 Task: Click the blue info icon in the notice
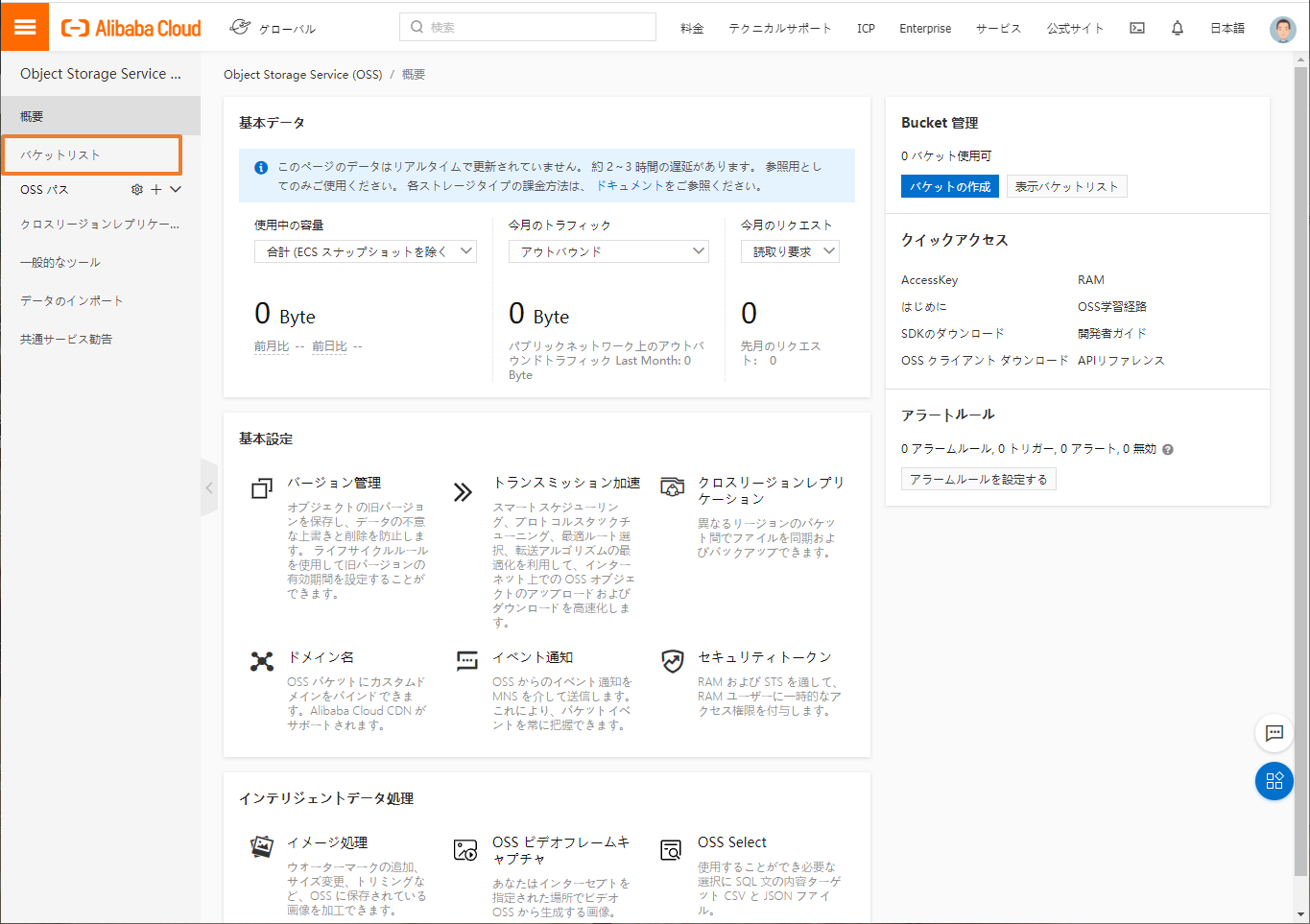coord(261,167)
